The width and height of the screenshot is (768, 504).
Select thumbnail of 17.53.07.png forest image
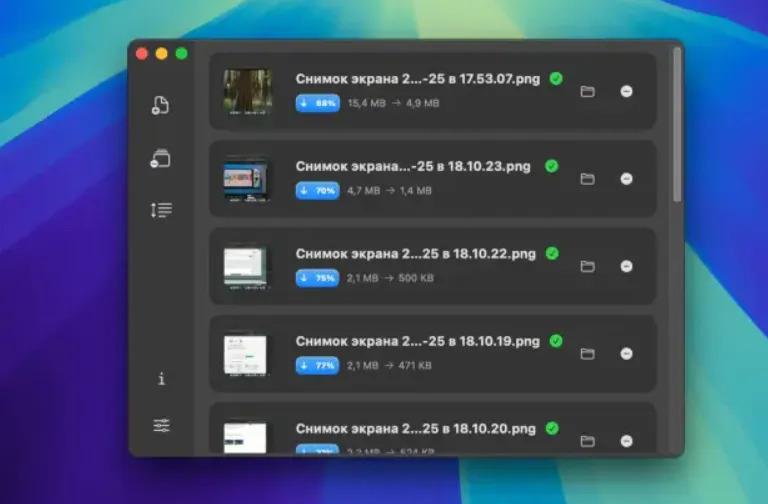[247, 92]
